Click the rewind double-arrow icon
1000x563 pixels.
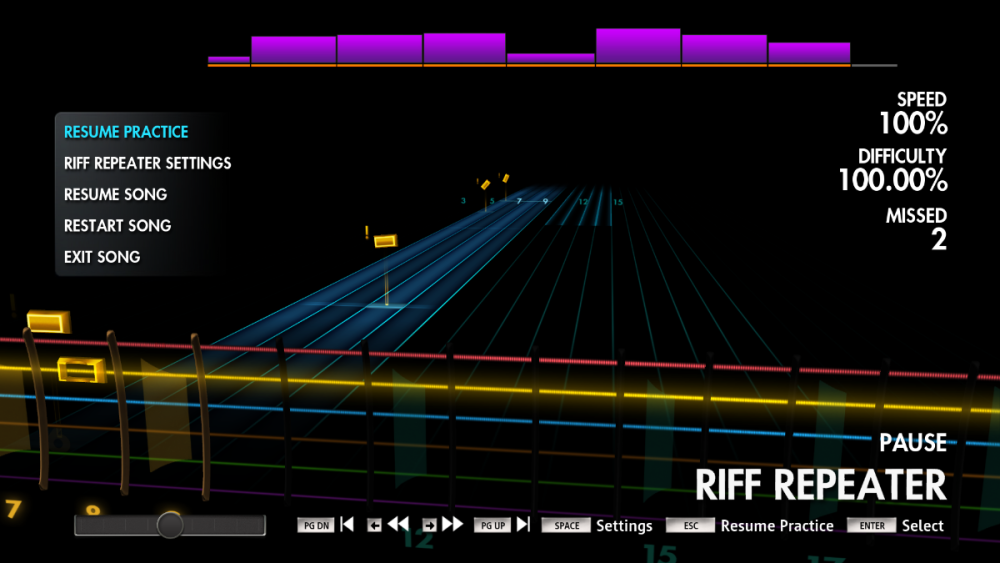[x=399, y=524]
